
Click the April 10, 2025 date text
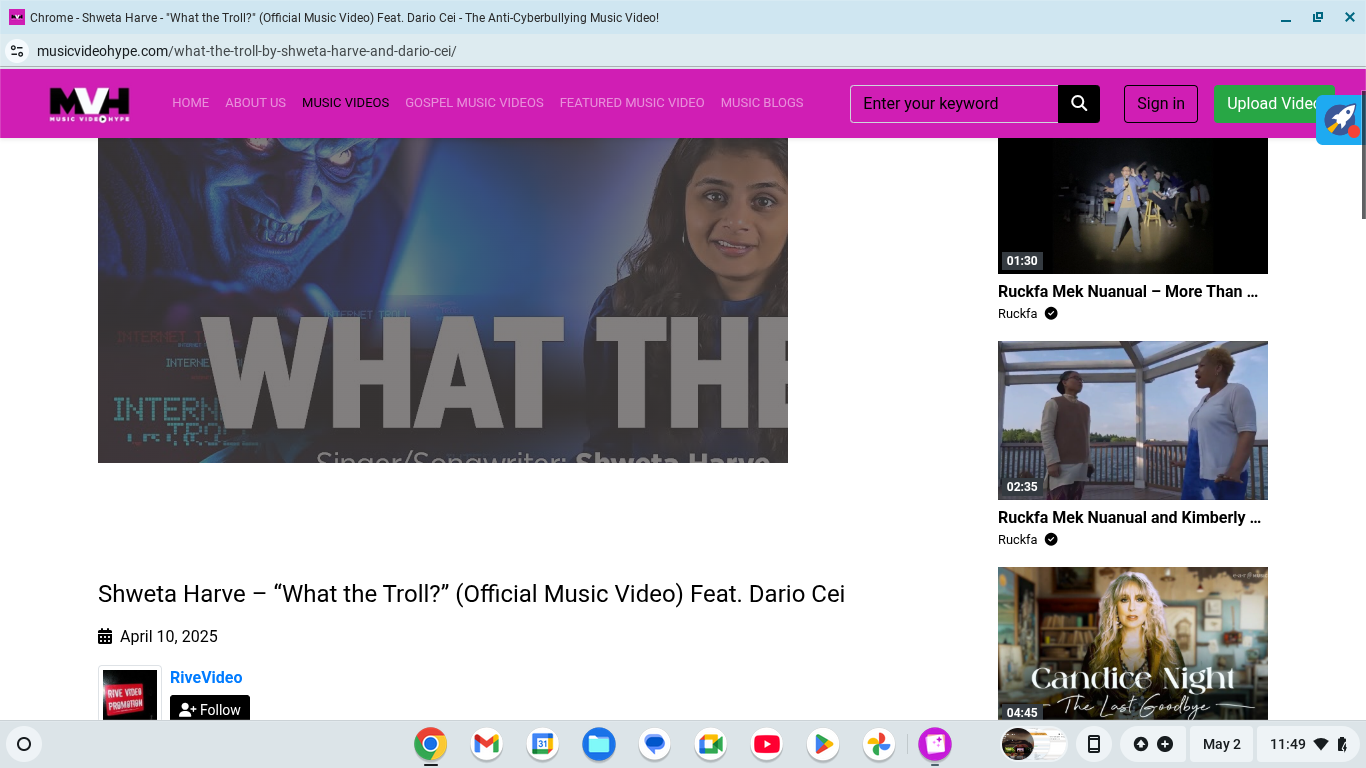point(169,636)
